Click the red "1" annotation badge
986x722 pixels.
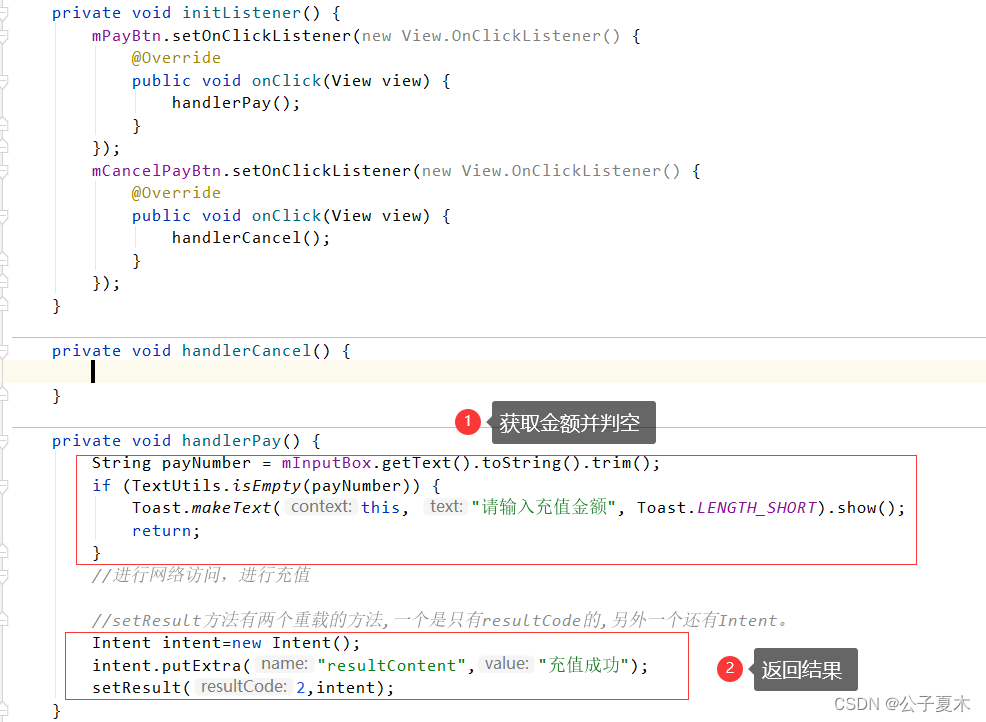[467, 421]
